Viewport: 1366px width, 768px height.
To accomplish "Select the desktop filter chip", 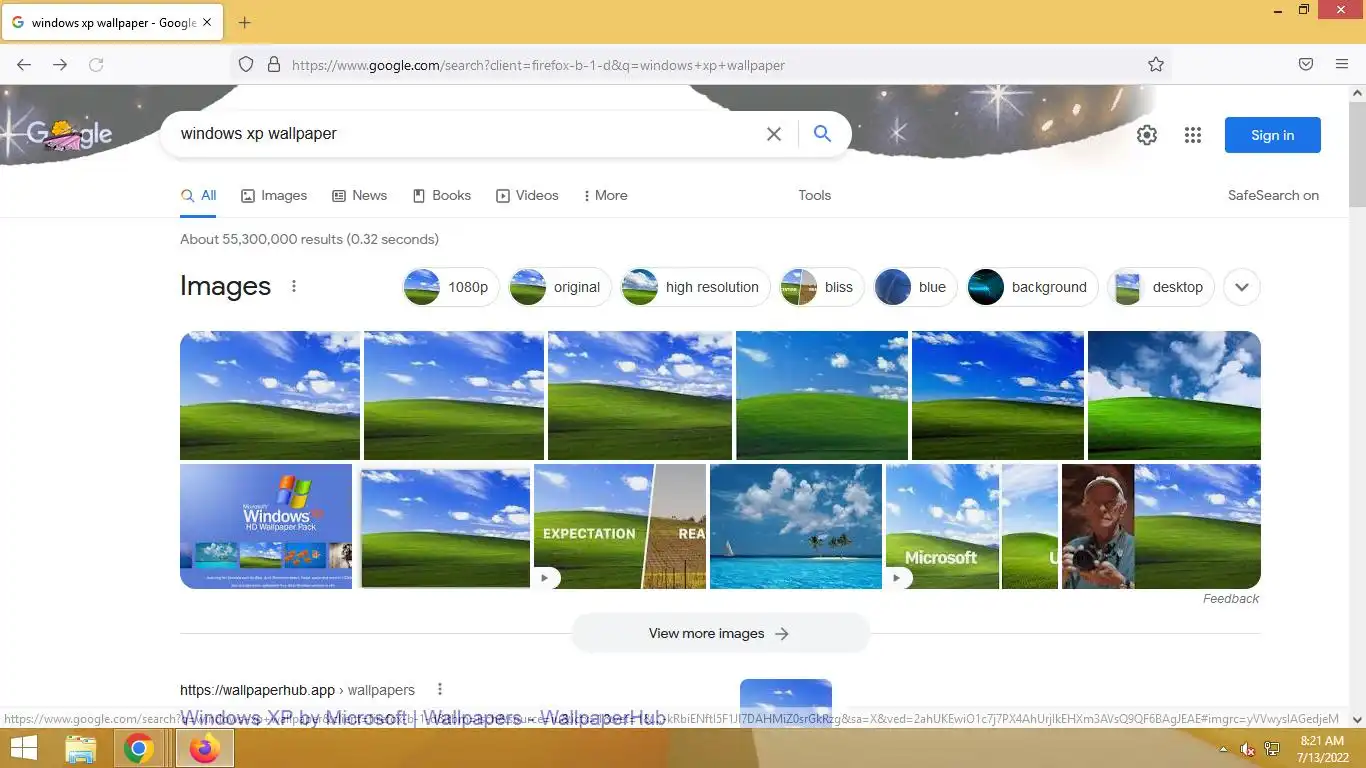I will [1161, 287].
